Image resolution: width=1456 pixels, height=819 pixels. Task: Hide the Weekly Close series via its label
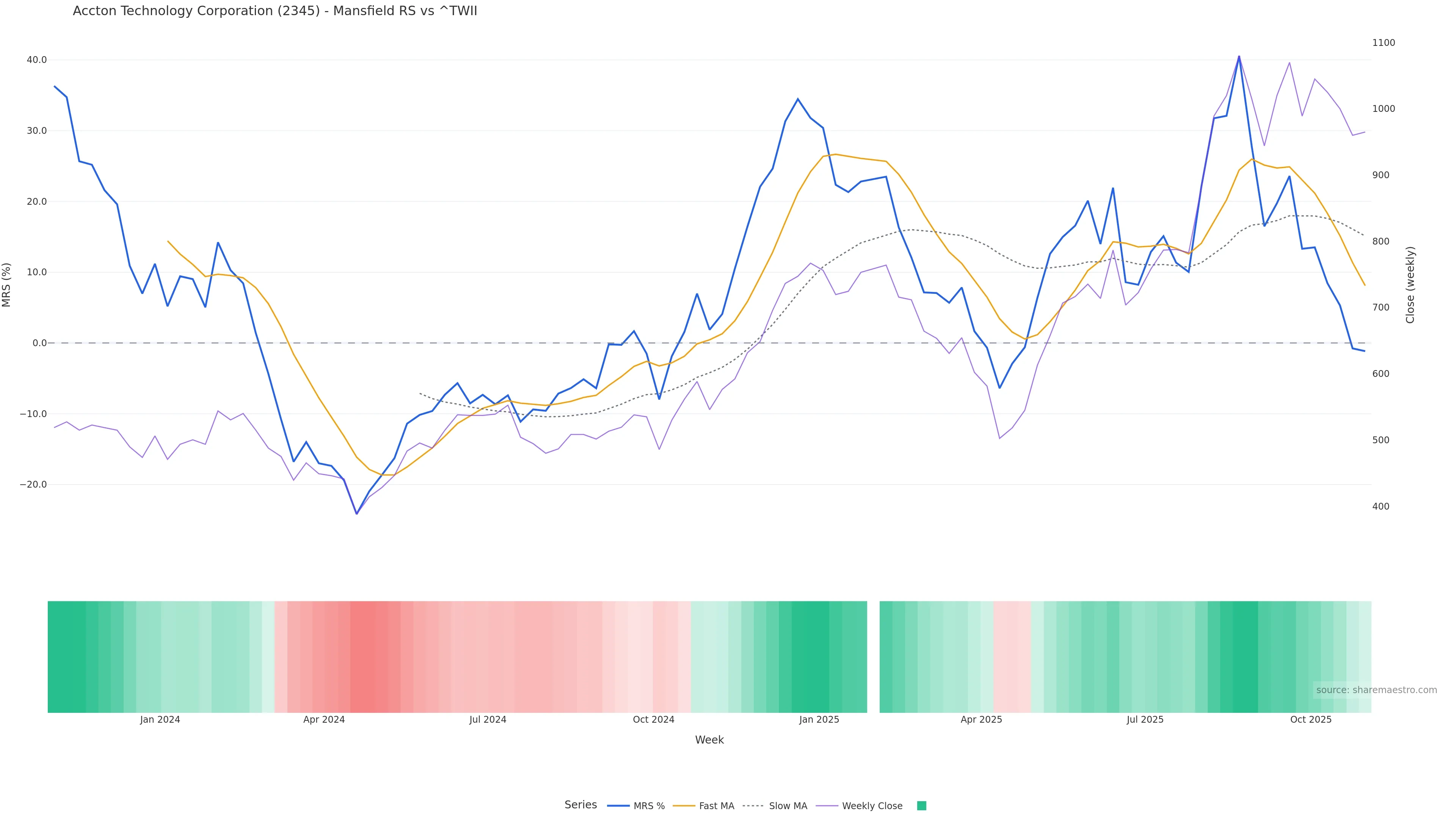[x=872, y=806]
